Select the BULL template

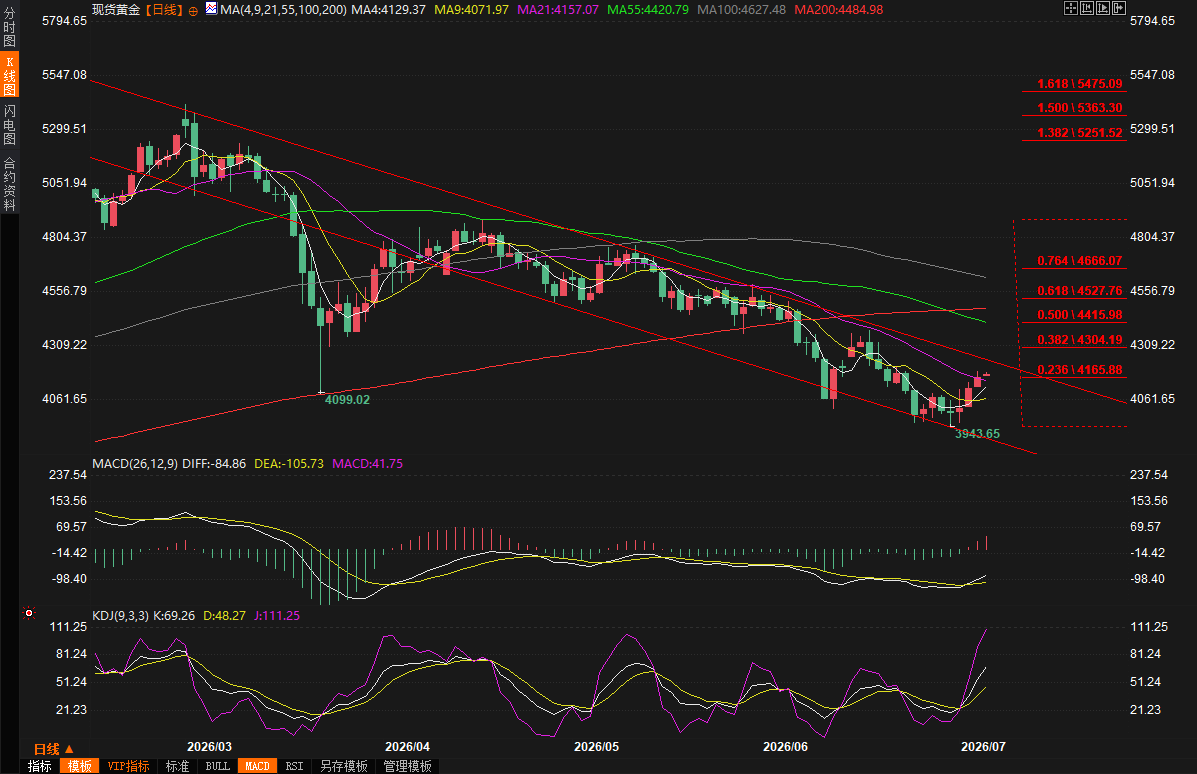[218, 766]
